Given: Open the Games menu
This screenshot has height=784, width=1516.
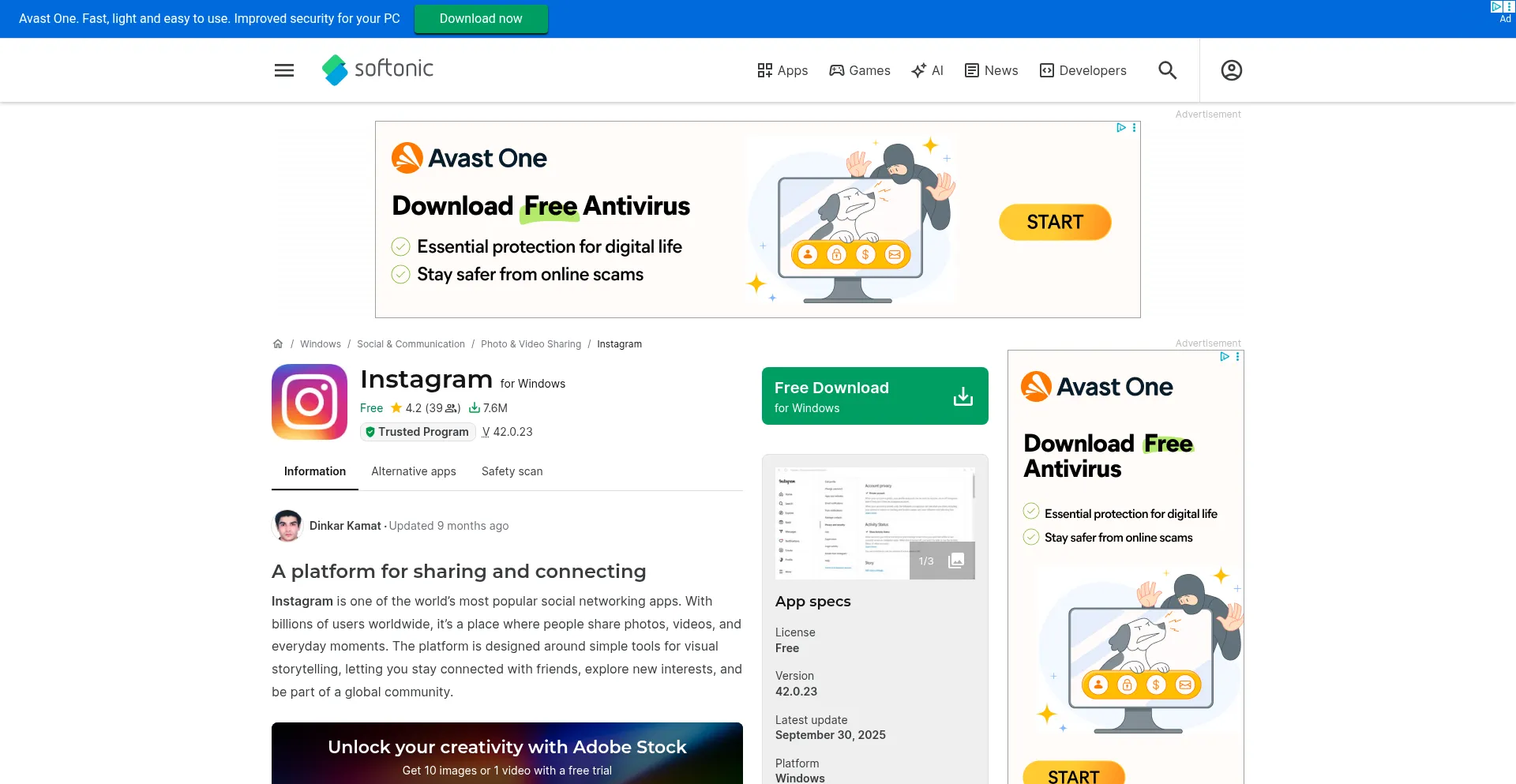Looking at the screenshot, I should click(859, 70).
